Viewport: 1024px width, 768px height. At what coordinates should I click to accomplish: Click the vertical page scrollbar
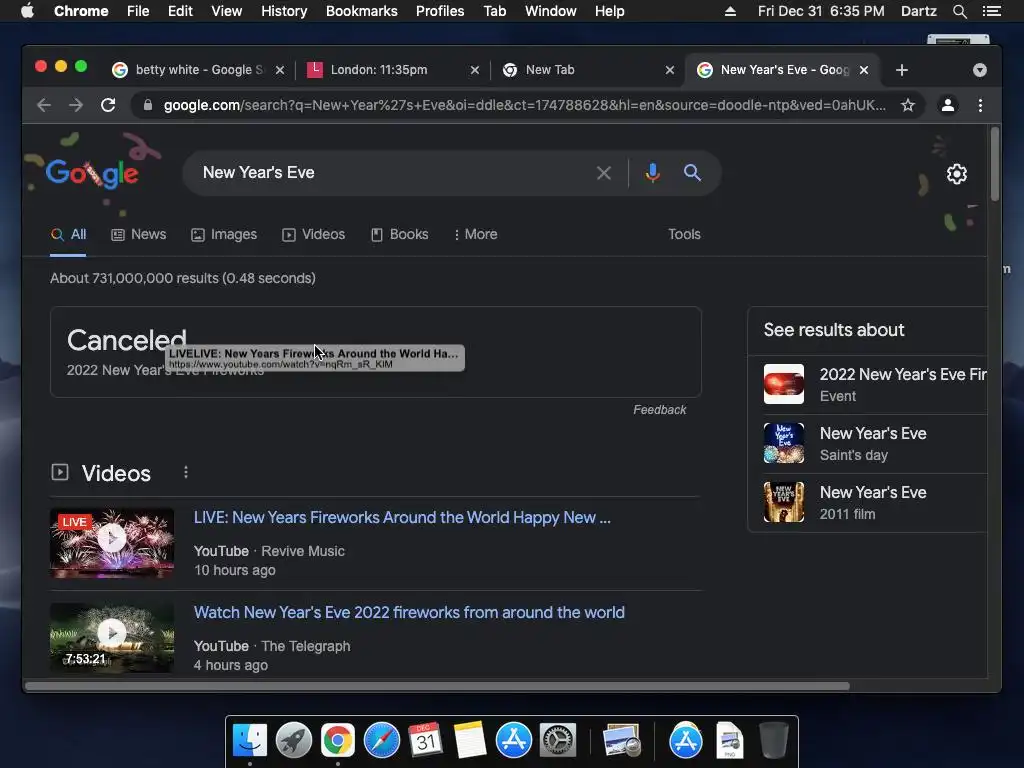995,165
